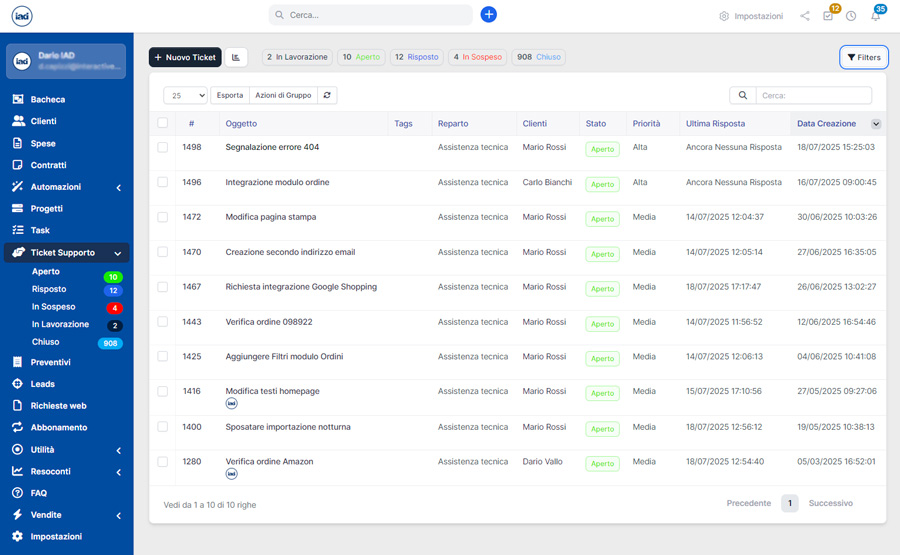The image size is (900, 555).
Task: Click the refresh table icon
Action: (x=327, y=95)
